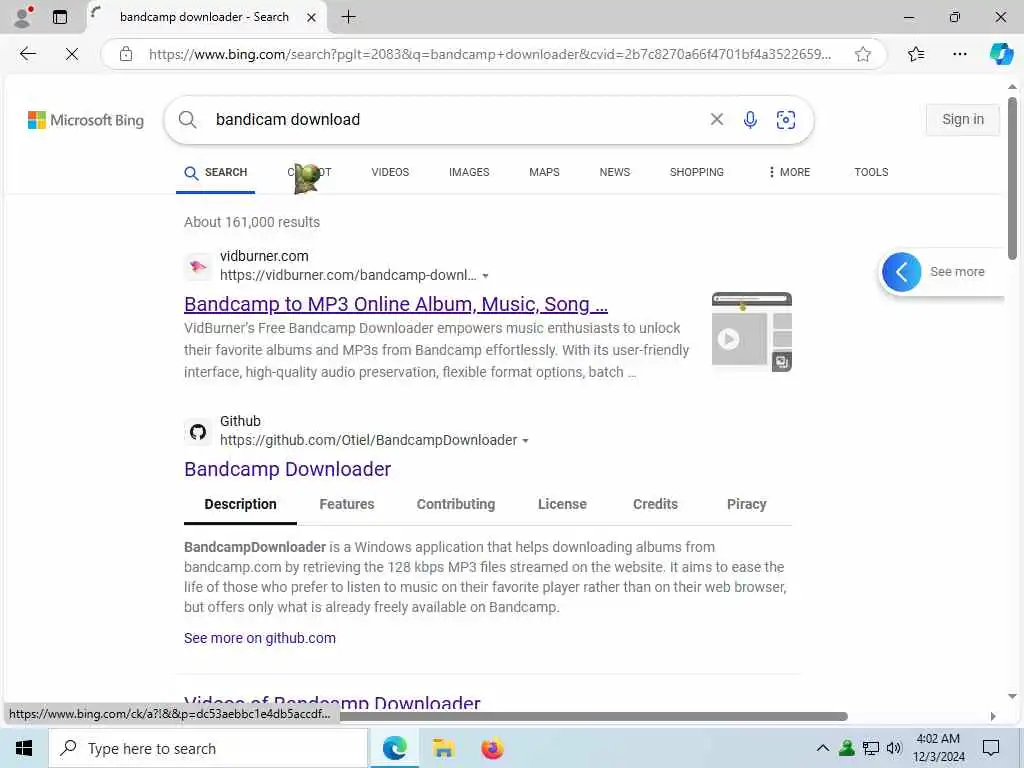The height and width of the screenshot is (768, 1024).
Task: Click the Microsoft Bing logo
Action: [86, 120]
